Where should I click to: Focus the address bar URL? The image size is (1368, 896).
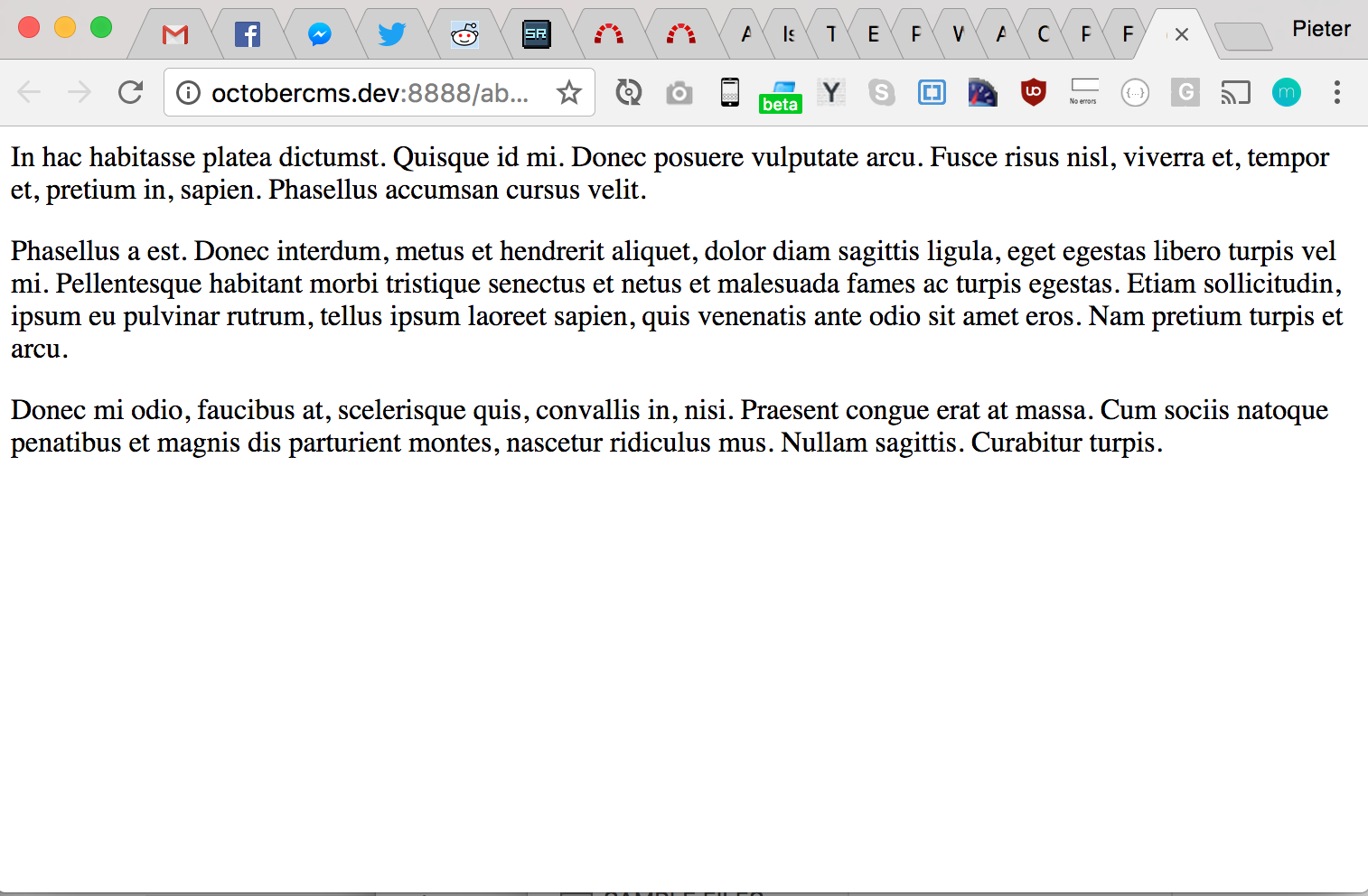click(370, 93)
